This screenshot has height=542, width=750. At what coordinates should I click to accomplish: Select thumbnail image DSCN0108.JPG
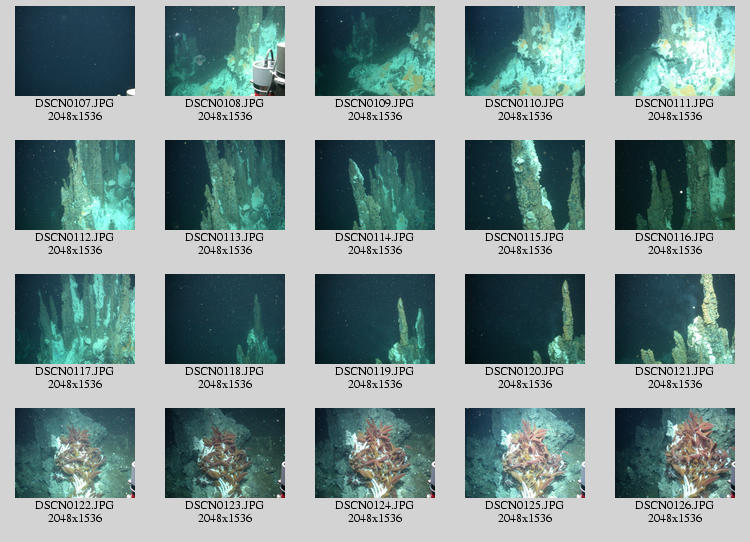pos(225,51)
